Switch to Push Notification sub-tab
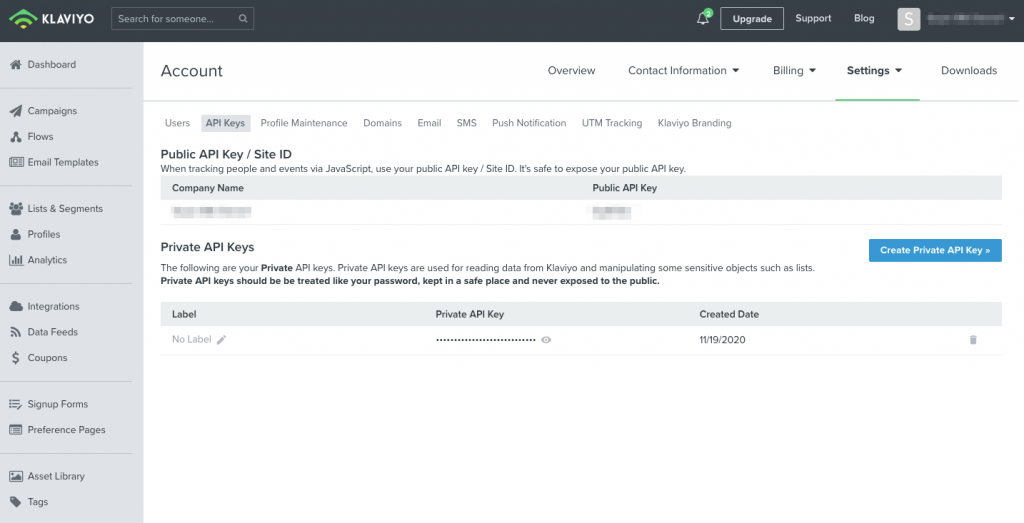The image size is (1024, 523). click(x=529, y=123)
